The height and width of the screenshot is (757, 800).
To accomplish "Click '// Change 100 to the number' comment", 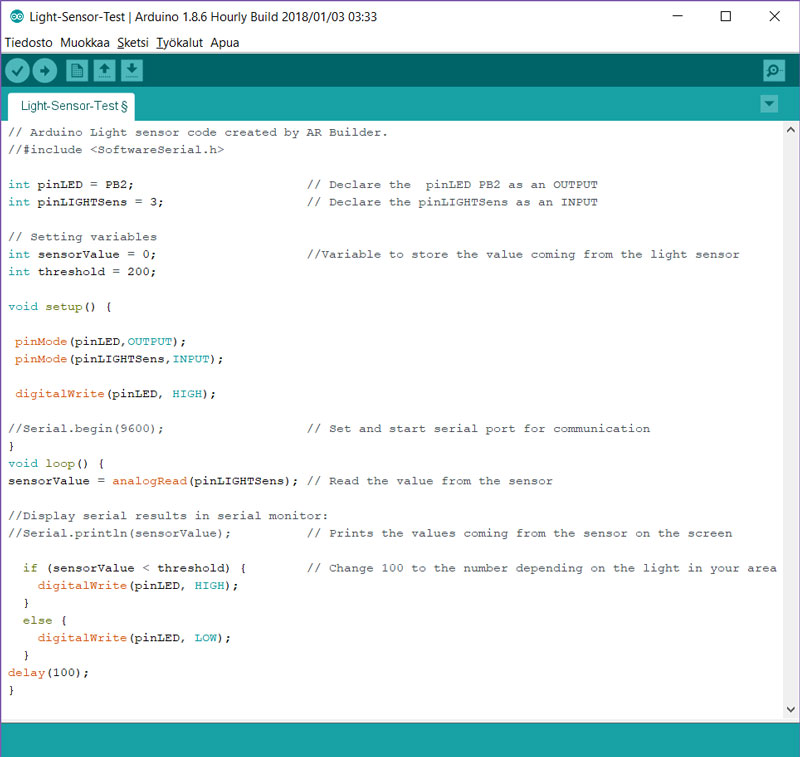I will click(x=542, y=568).
